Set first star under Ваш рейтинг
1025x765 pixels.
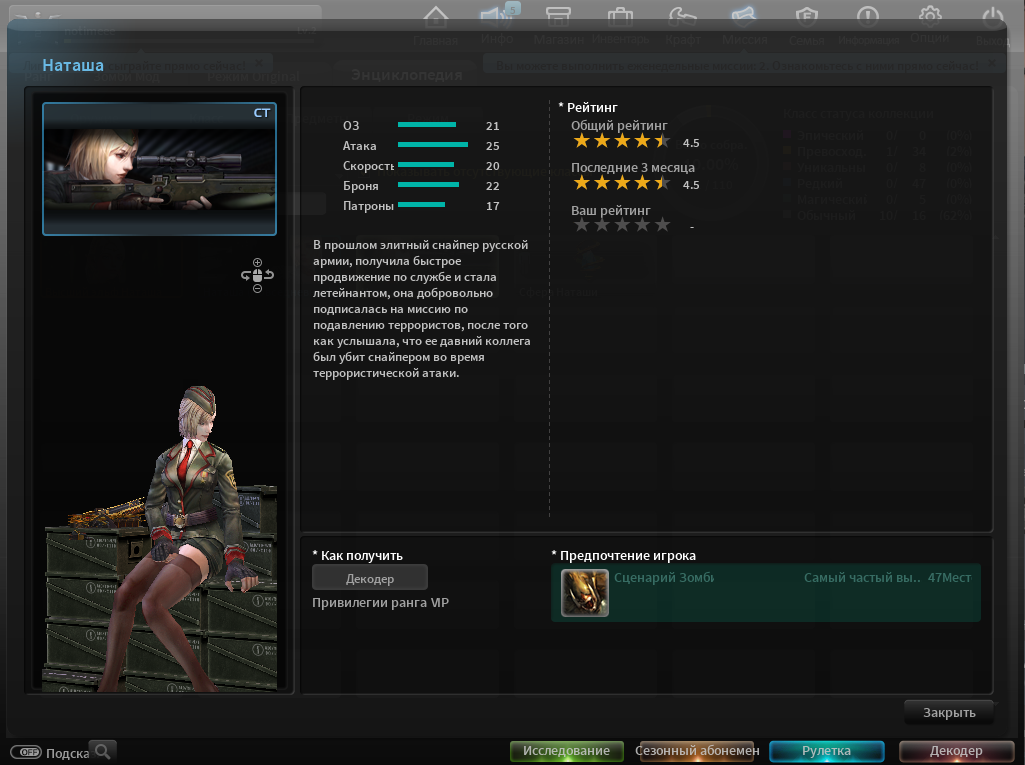pyautogui.click(x=581, y=225)
